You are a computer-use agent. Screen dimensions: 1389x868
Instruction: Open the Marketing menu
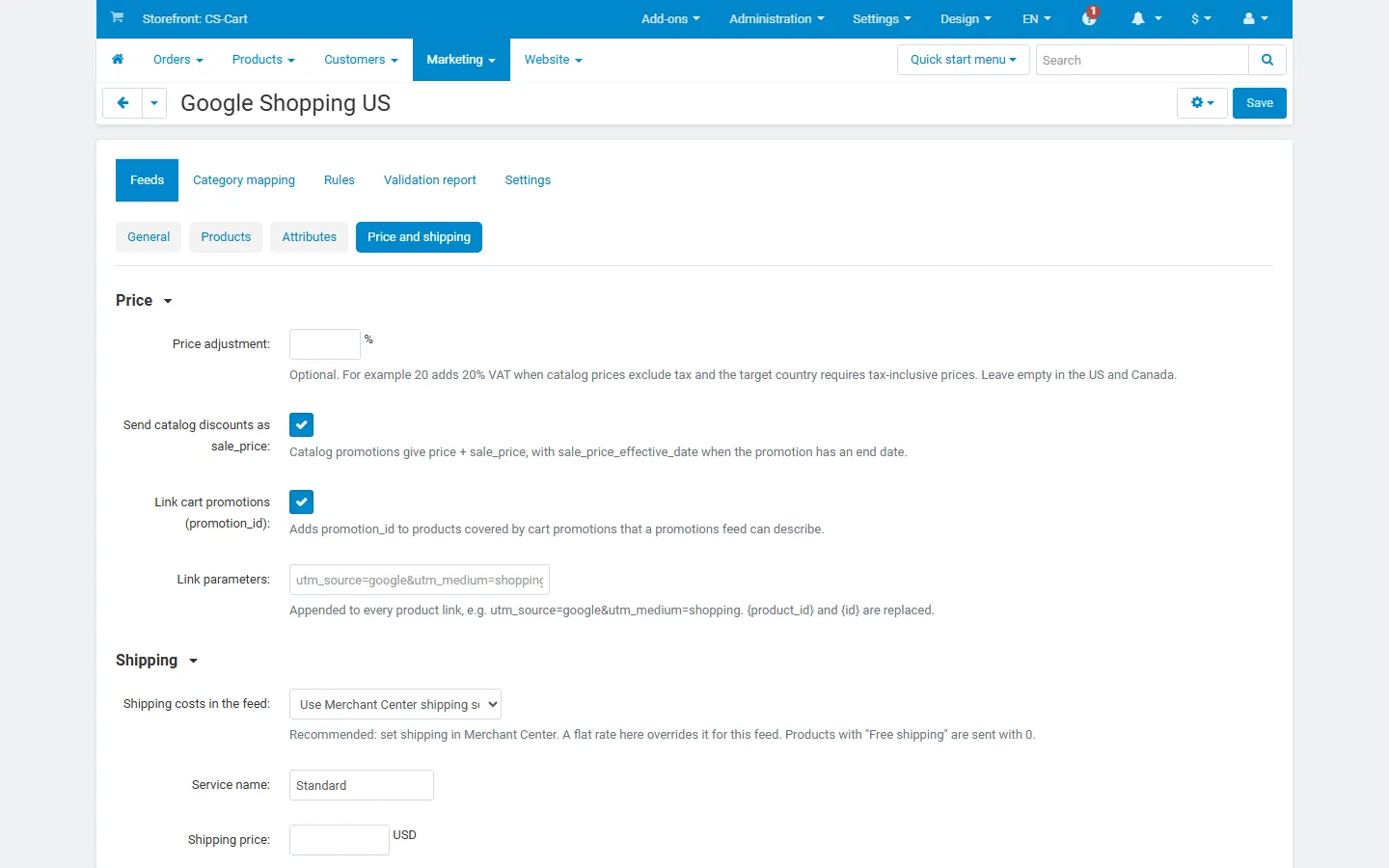(461, 60)
